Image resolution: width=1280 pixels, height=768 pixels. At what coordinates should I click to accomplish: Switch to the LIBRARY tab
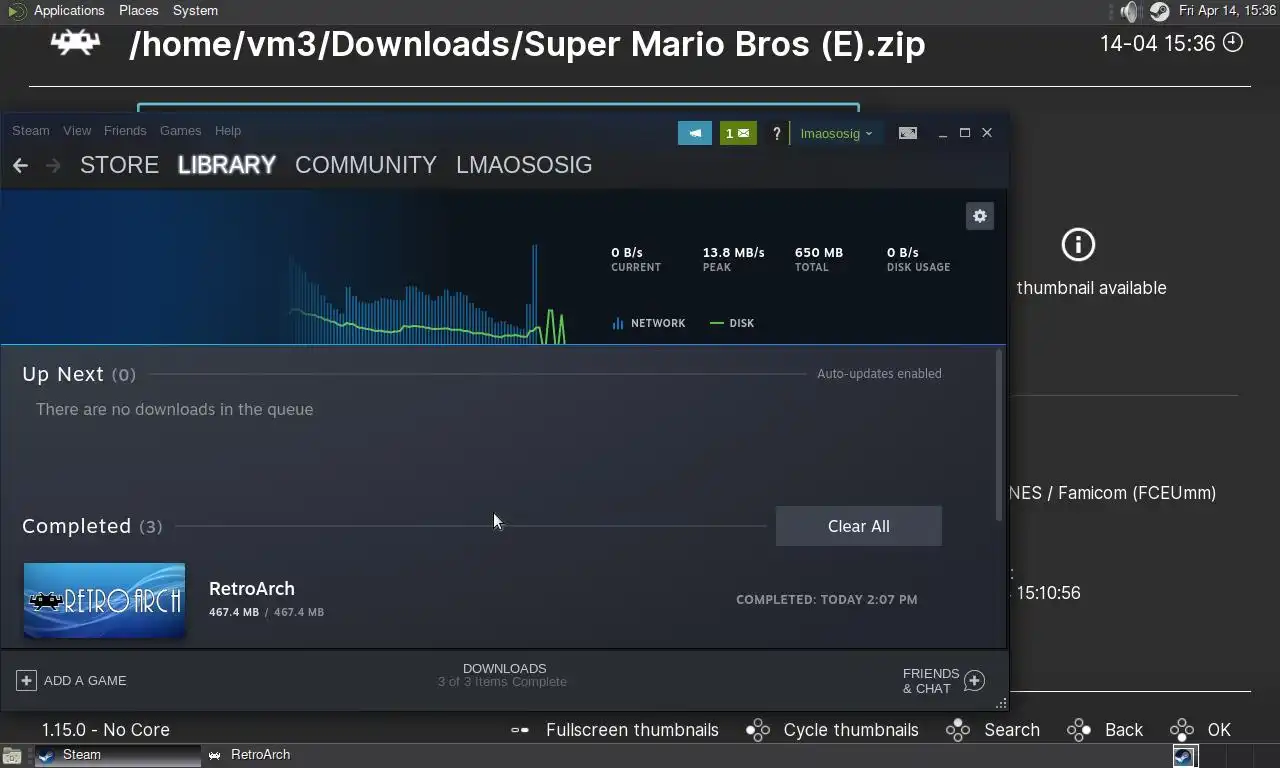pos(227,165)
